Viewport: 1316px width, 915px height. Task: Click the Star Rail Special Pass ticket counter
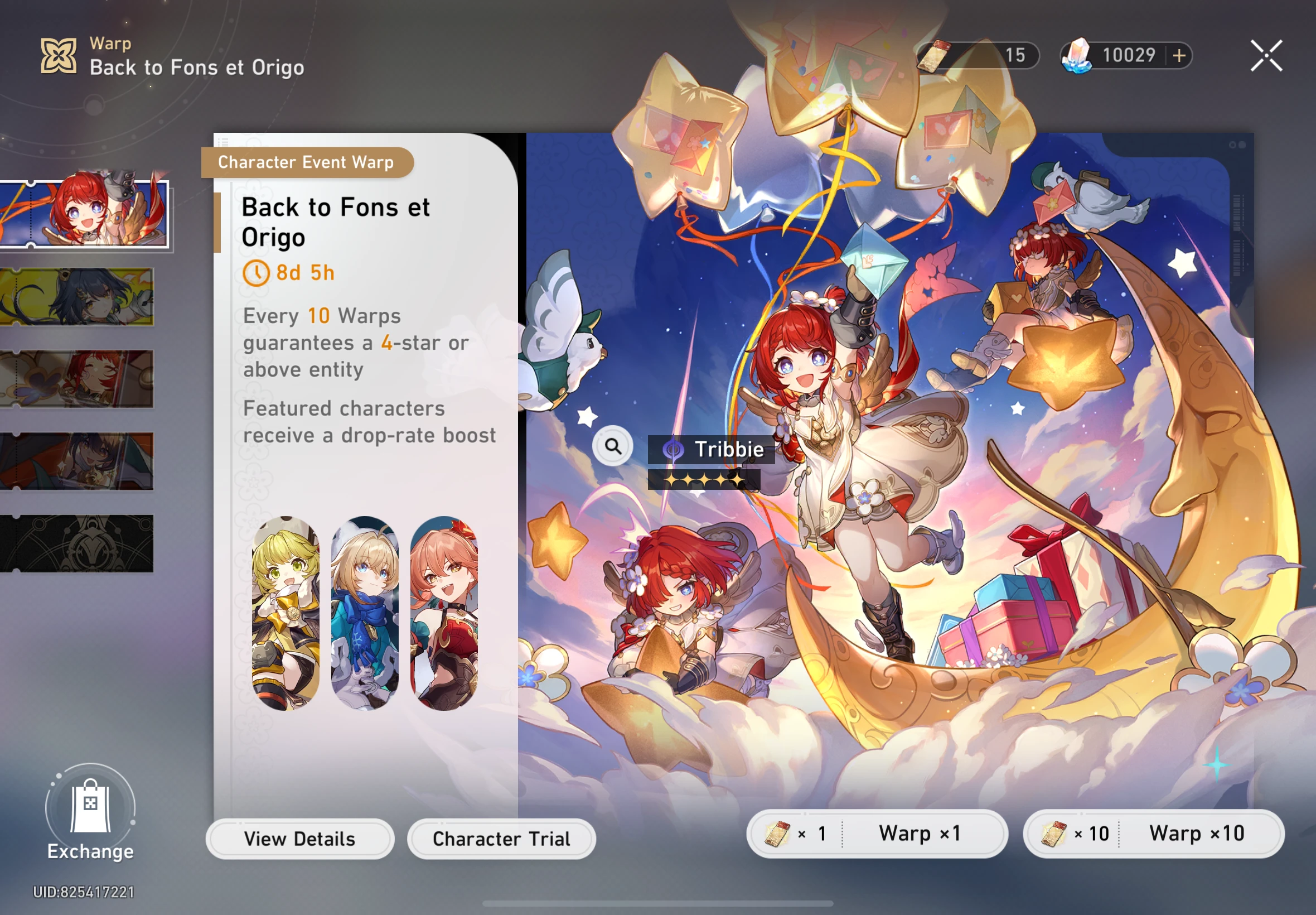[978, 56]
